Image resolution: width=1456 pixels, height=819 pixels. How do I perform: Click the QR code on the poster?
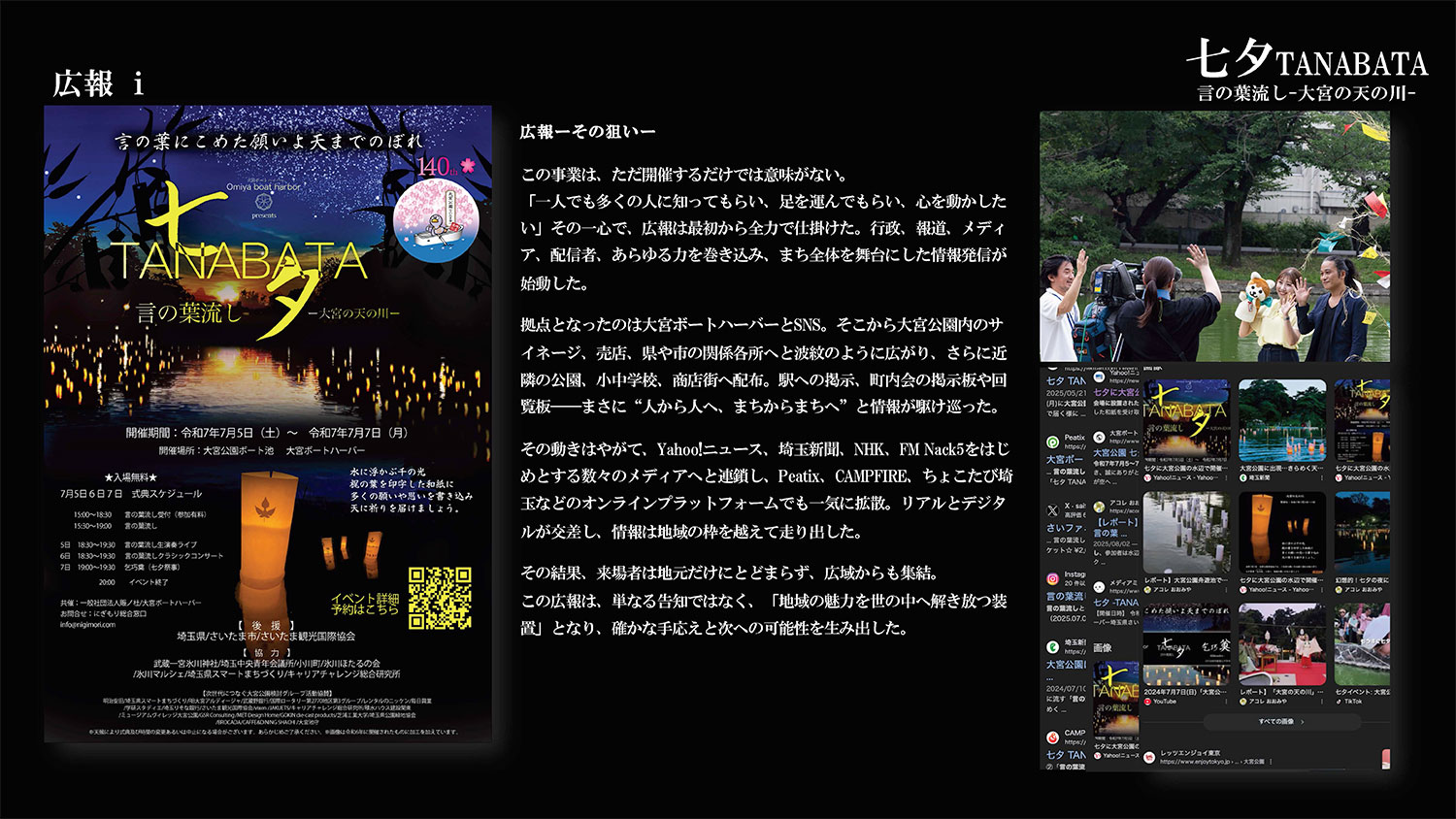[x=440, y=599]
